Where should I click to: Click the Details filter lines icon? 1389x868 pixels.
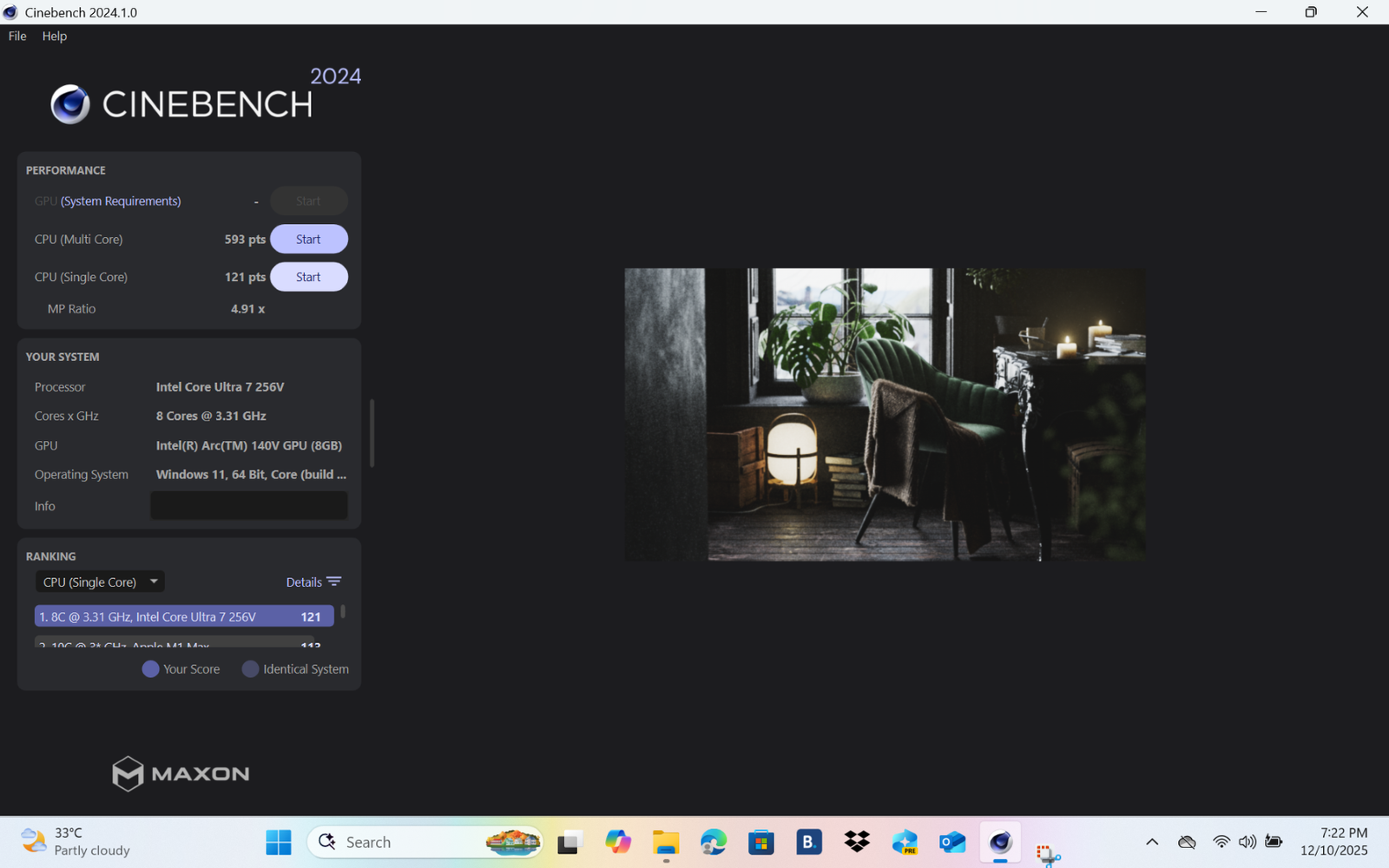pyautogui.click(x=334, y=582)
